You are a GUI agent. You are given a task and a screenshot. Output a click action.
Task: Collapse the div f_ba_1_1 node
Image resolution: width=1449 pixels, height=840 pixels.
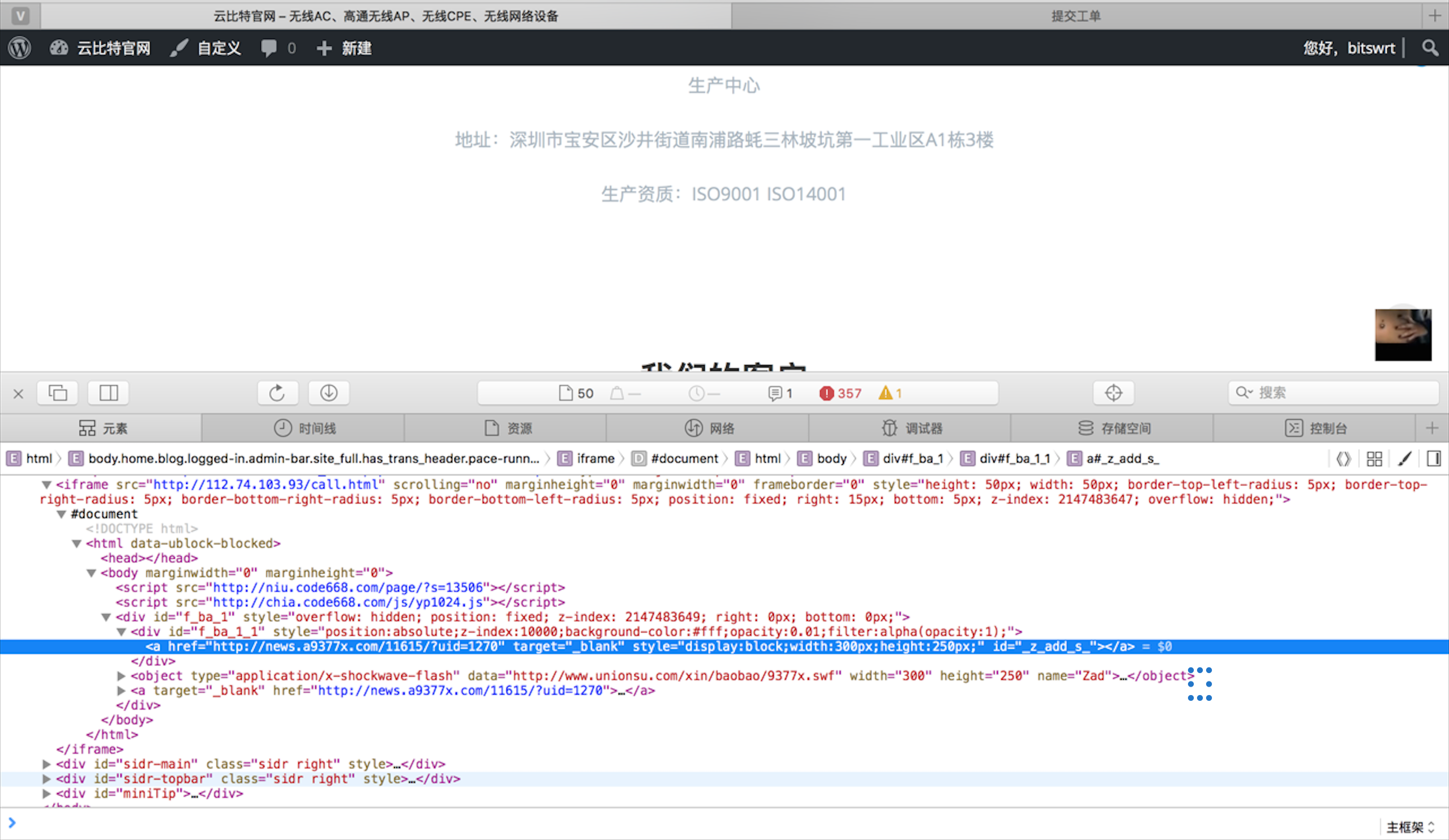(121, 632)
